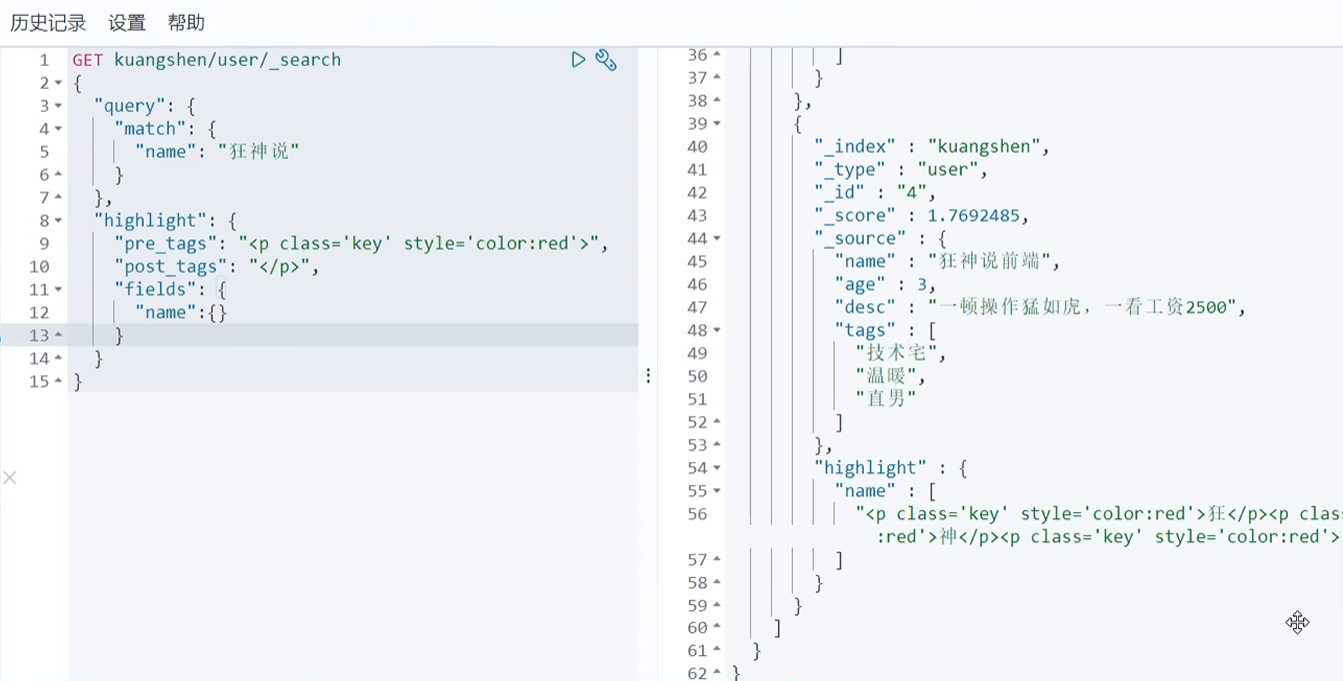This screenshot has height=681, width=1343.
Task: Toggle fold marker on request line 14
Action: 58,359
